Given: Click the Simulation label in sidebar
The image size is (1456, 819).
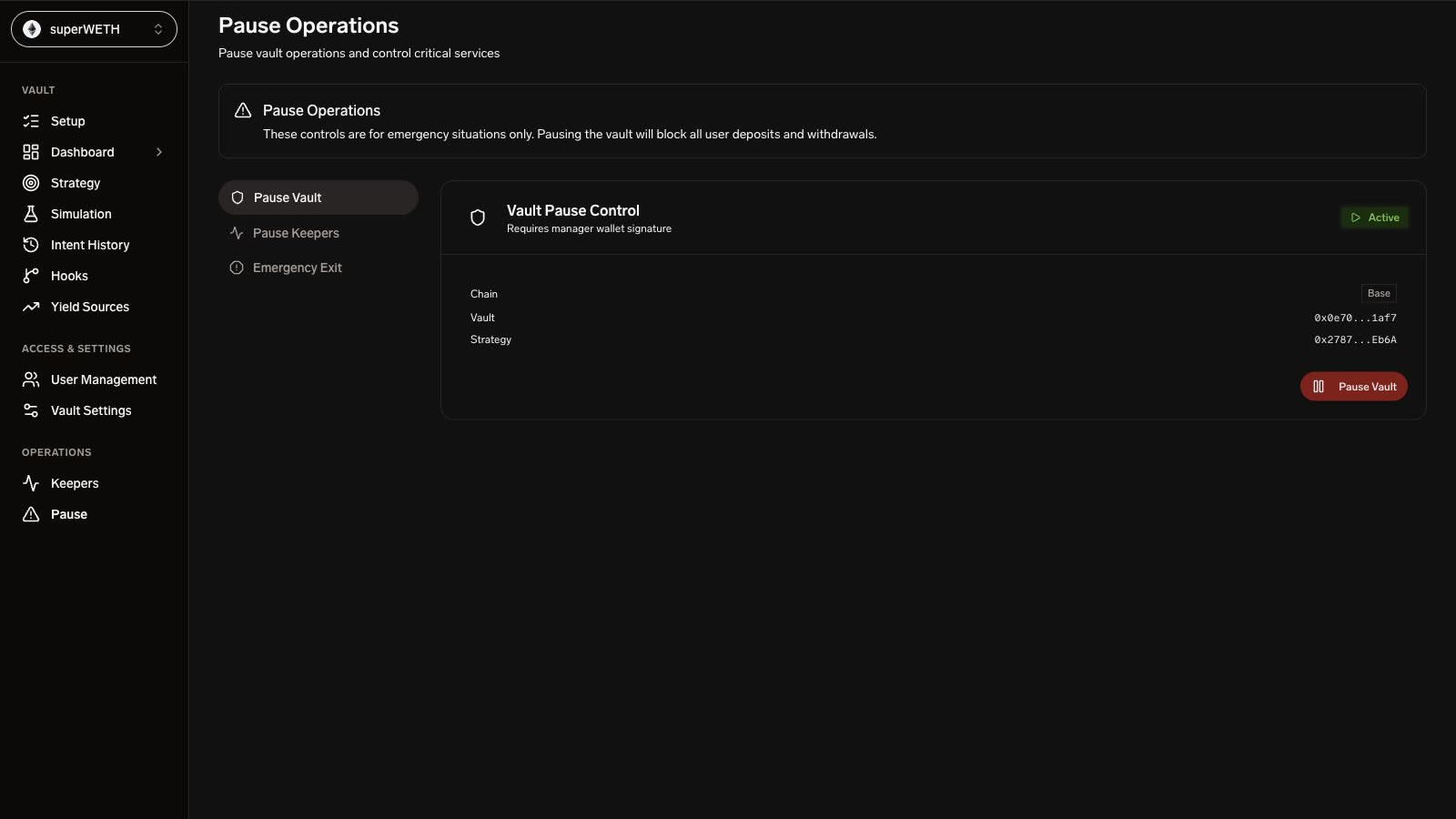Looking at the screenshot, I should point(81,214).
